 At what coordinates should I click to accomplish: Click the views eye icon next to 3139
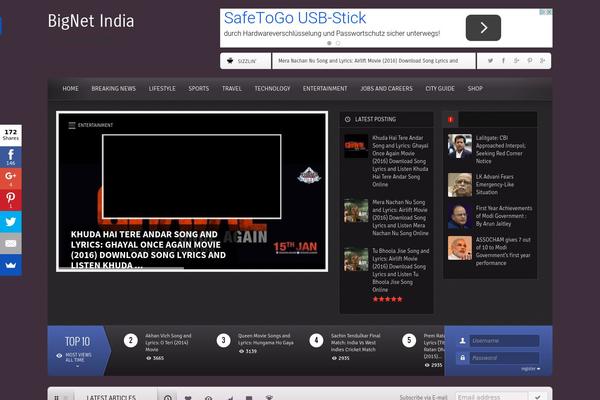coord(241,351)
